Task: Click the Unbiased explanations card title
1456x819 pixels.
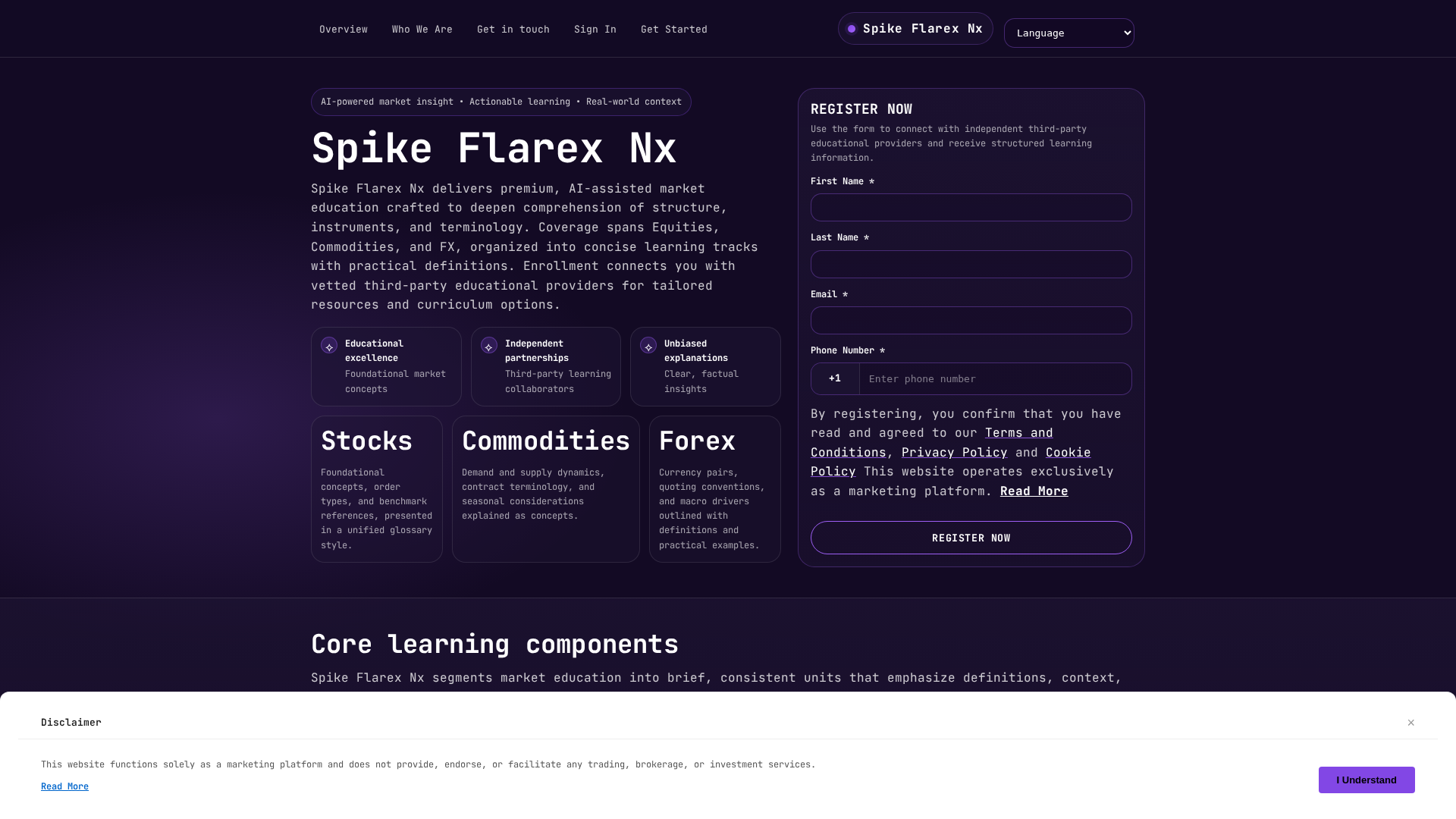Action: tap(696, 351)
